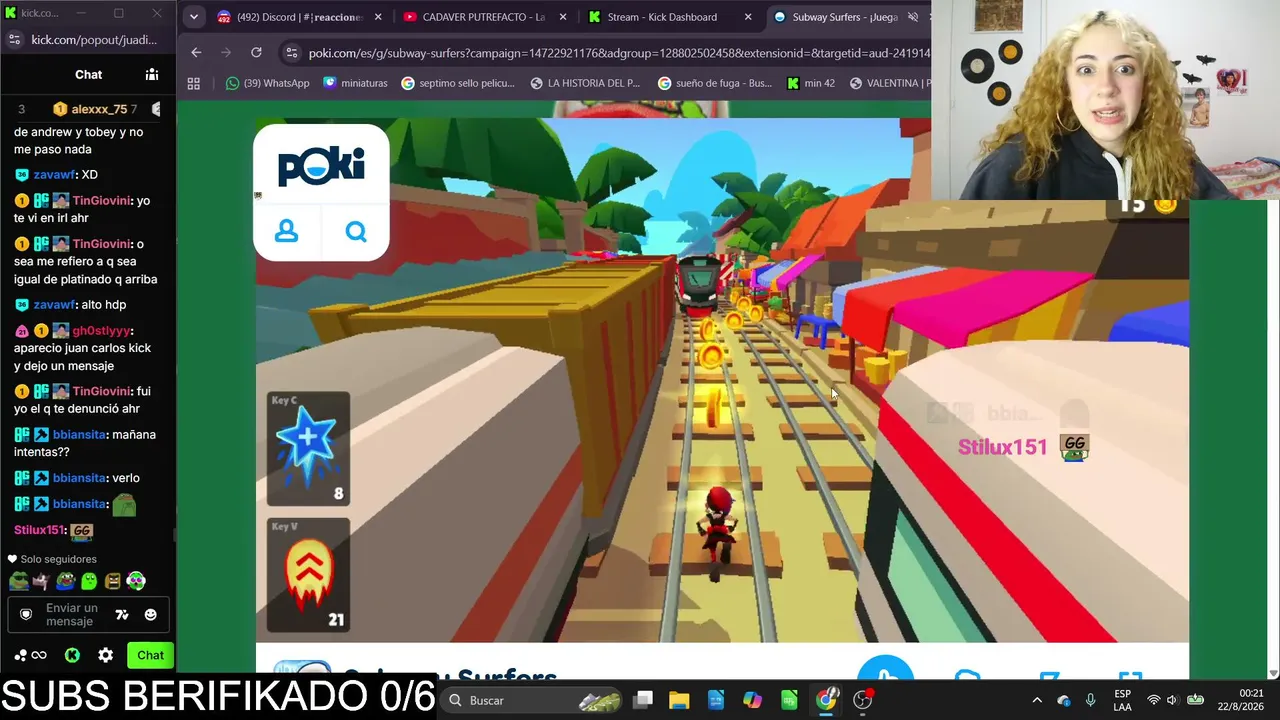
Task: Click Kick popout address kick.com/popout/juadi...
Action: [x=94, y=40]
